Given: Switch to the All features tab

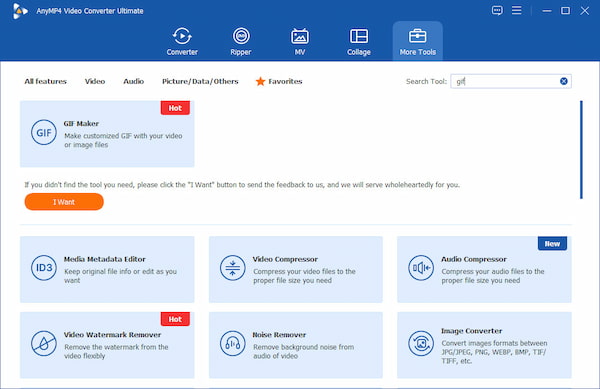Looking at the screenshot, I should (46, 81).
